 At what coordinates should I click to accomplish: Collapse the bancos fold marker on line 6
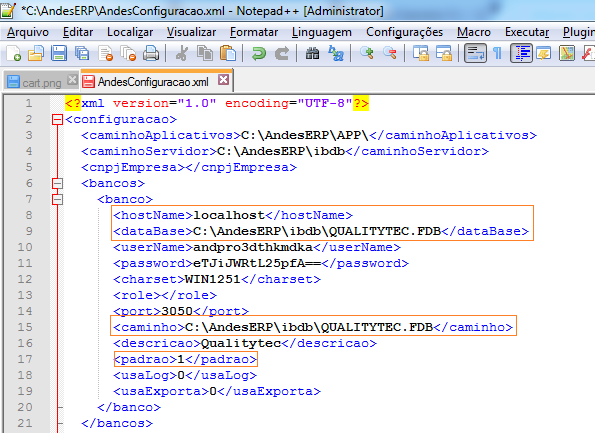tap(57, 184)
